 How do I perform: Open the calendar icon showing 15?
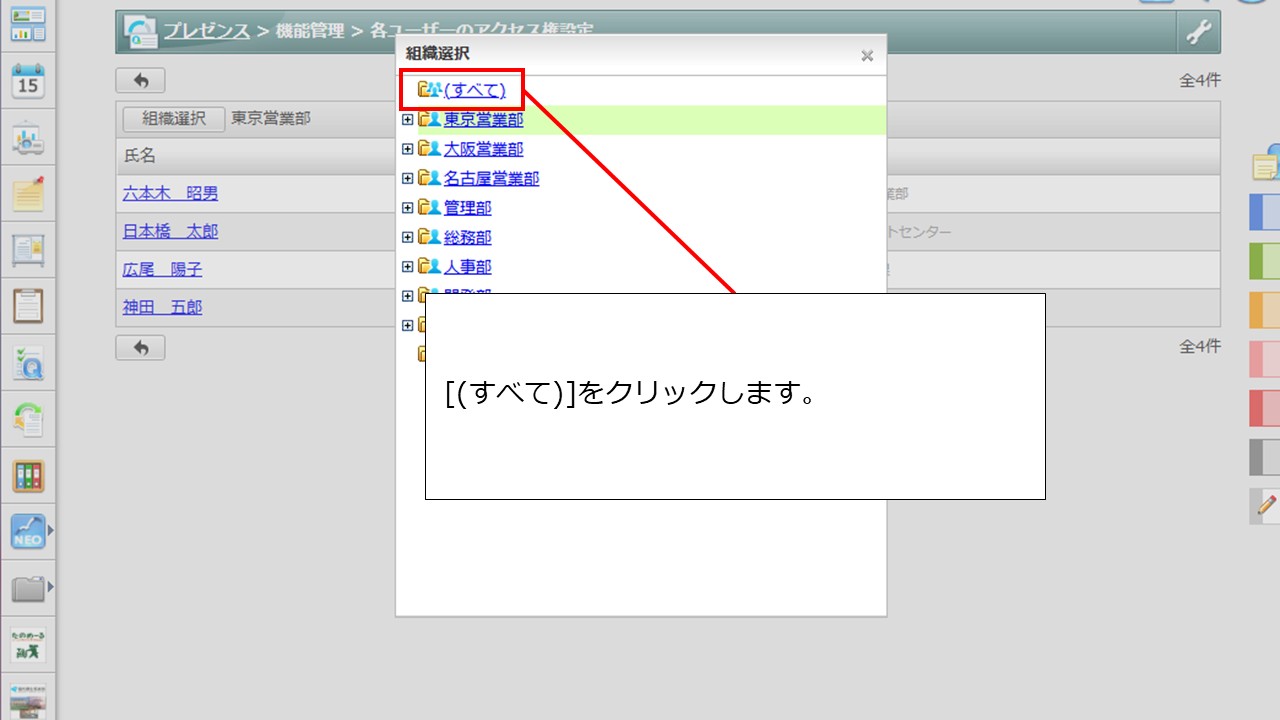(x=28, y=81)
